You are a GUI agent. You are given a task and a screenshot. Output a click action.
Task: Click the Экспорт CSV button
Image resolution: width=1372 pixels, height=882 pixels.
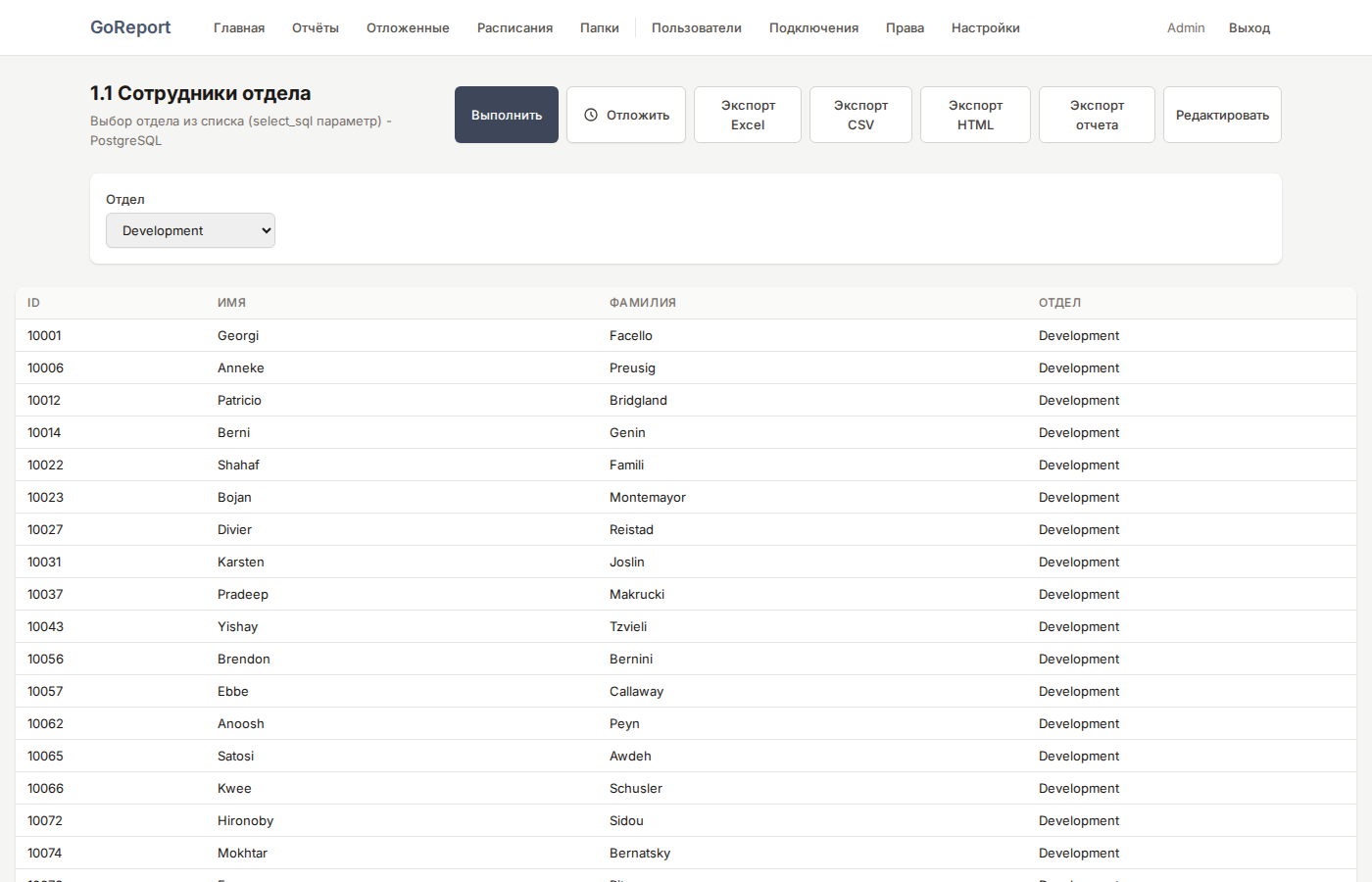tap(860, 115)
